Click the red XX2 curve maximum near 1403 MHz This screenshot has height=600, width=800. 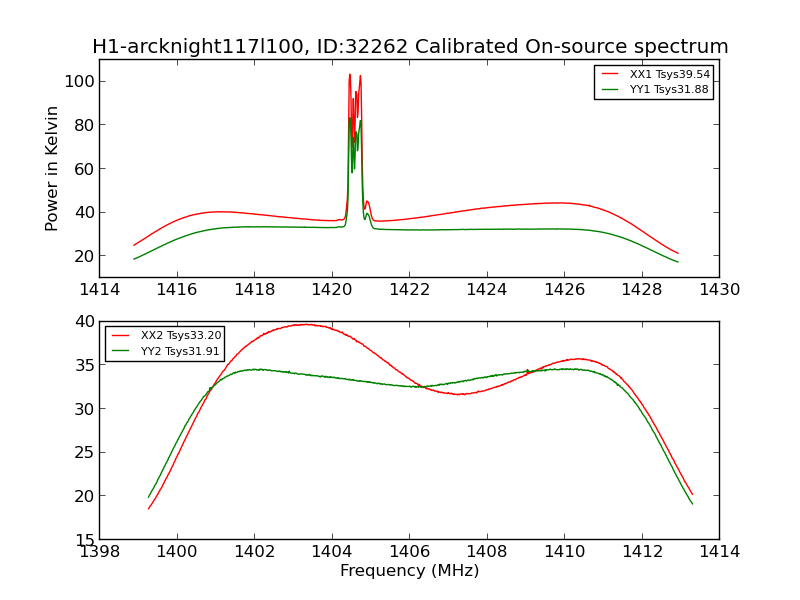click(x=306, y=324)
